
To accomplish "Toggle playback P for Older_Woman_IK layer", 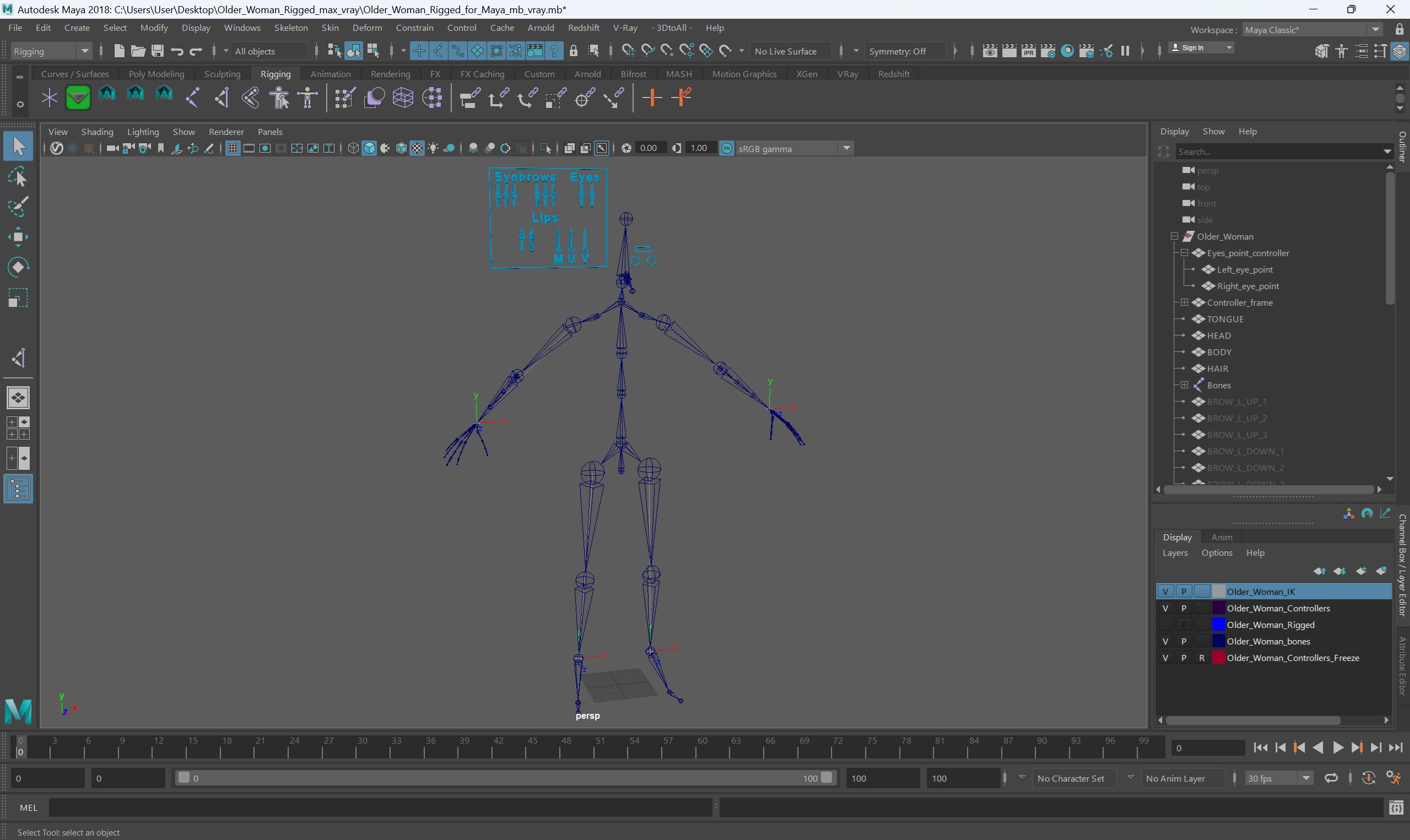I will 1184,592.
